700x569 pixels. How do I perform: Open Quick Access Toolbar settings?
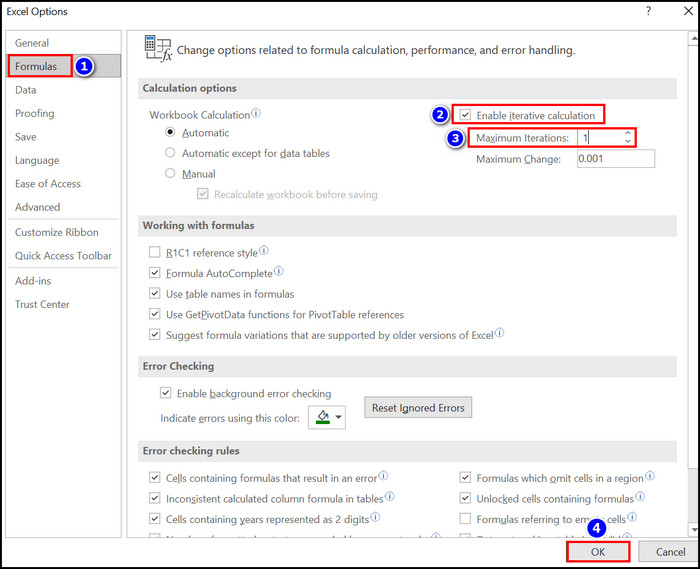pyautogui.click(x=63, y=256)
